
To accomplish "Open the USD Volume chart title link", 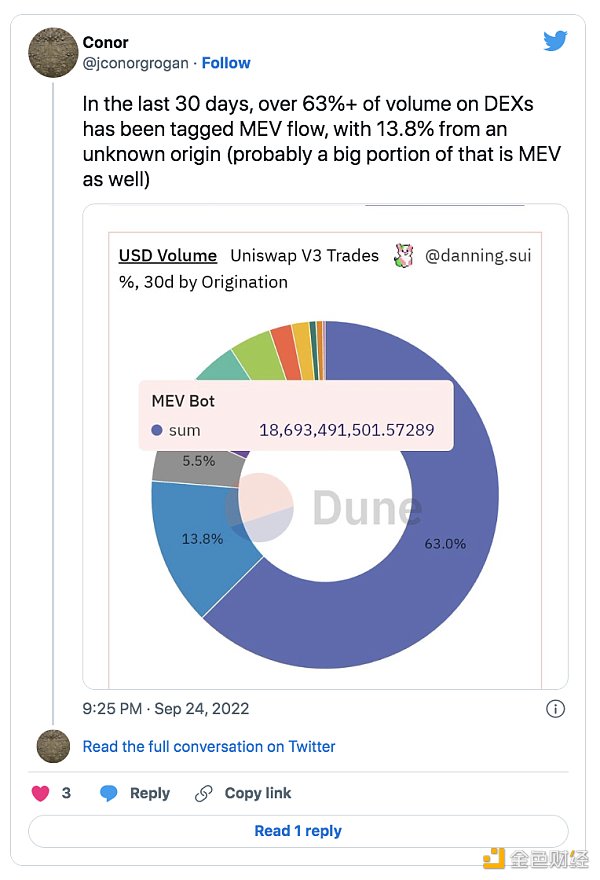I will (x=168, y=255).
